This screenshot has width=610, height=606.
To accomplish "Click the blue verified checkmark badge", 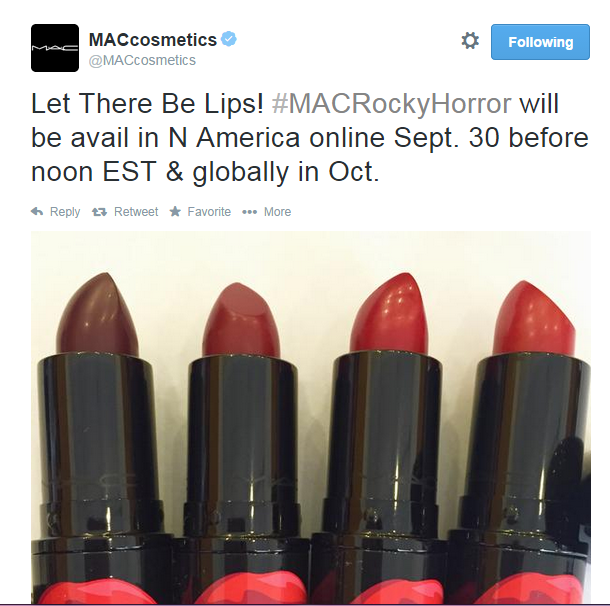I will tap(229, 39).
